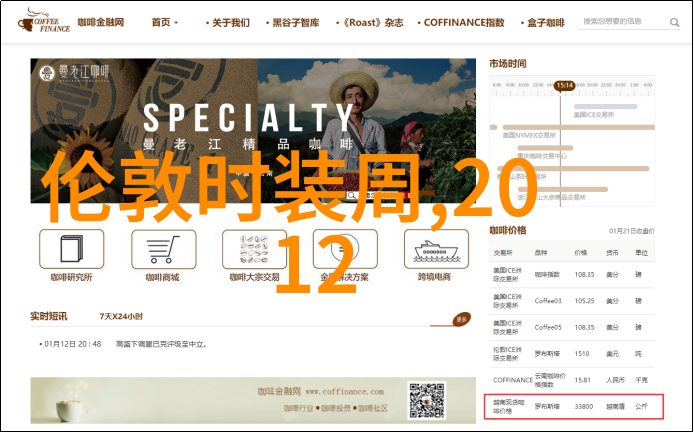Click the 跨境电商 label link
Image resolution: width=694 pixels, height=433 pixels.
(x=434, y=277)
